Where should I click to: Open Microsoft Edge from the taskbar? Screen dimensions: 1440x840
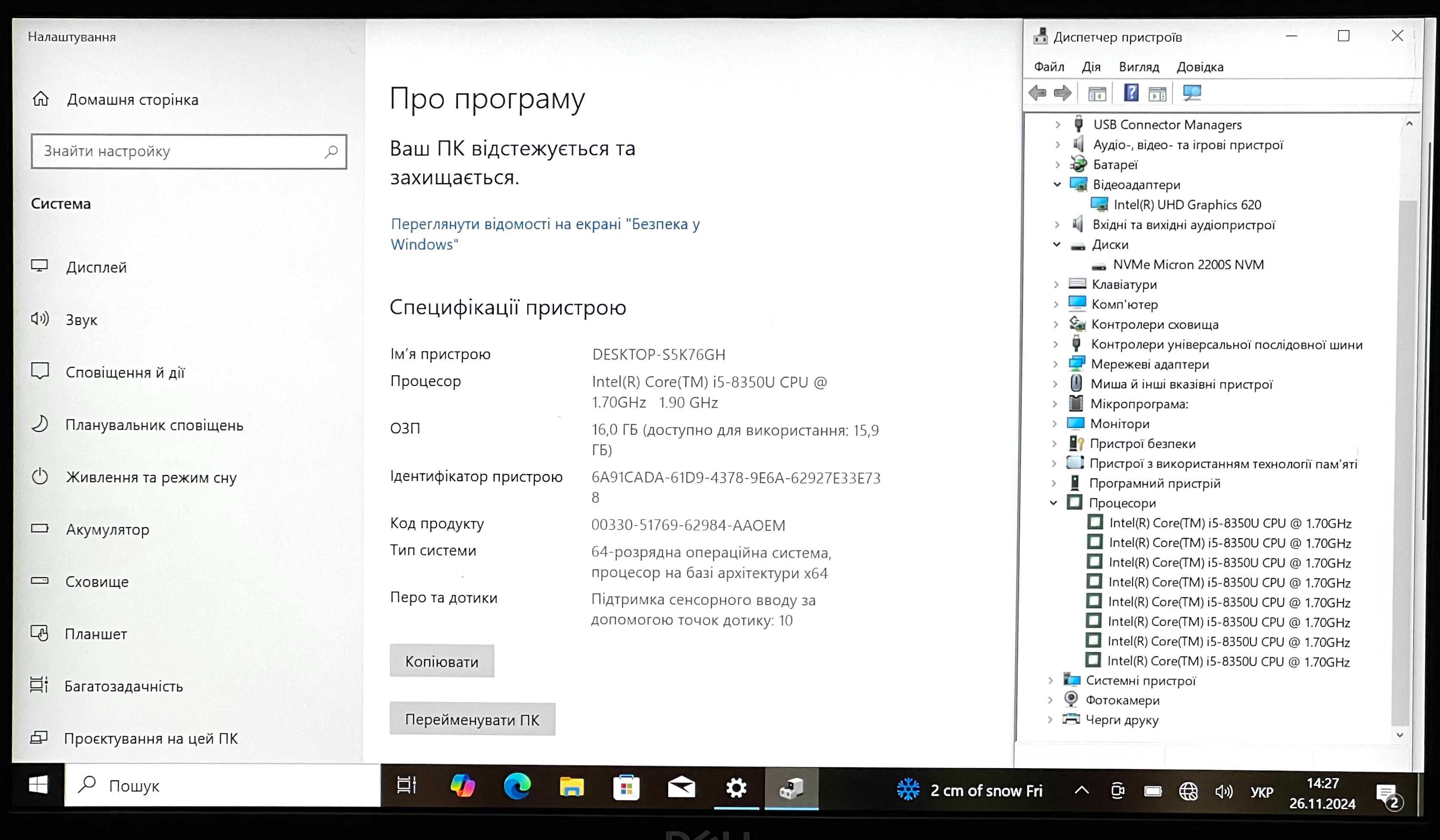[x=517, y=786]
